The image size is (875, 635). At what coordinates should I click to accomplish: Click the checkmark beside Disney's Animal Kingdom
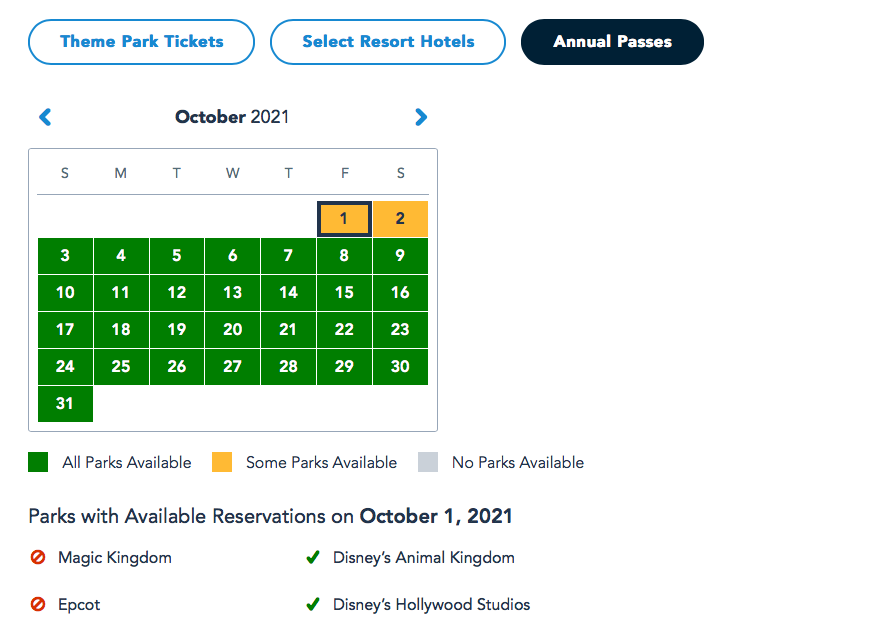[x=313, y=558]
